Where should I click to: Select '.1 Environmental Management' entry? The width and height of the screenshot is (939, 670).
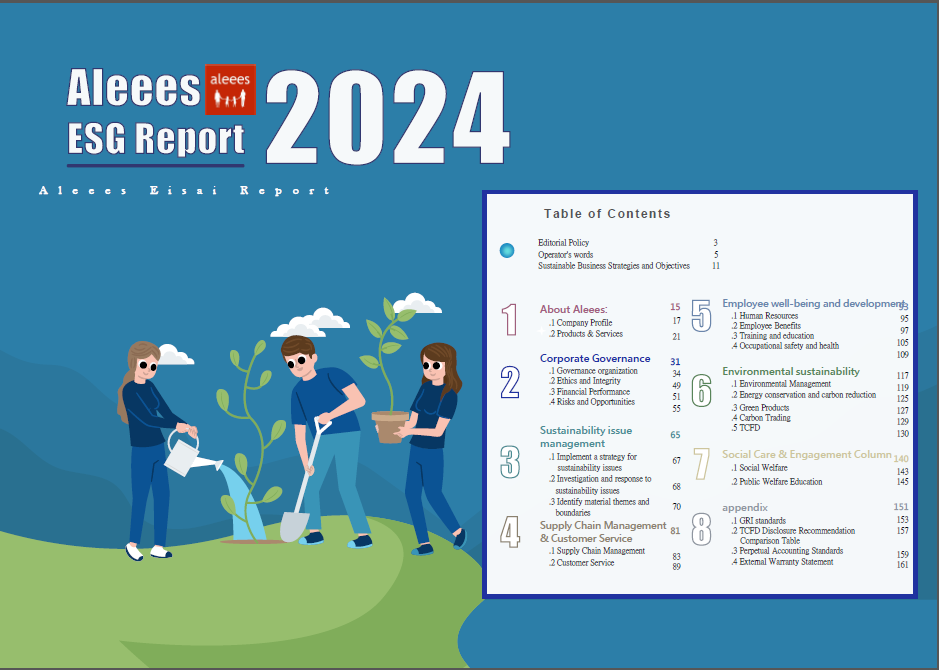pos(782,384)
